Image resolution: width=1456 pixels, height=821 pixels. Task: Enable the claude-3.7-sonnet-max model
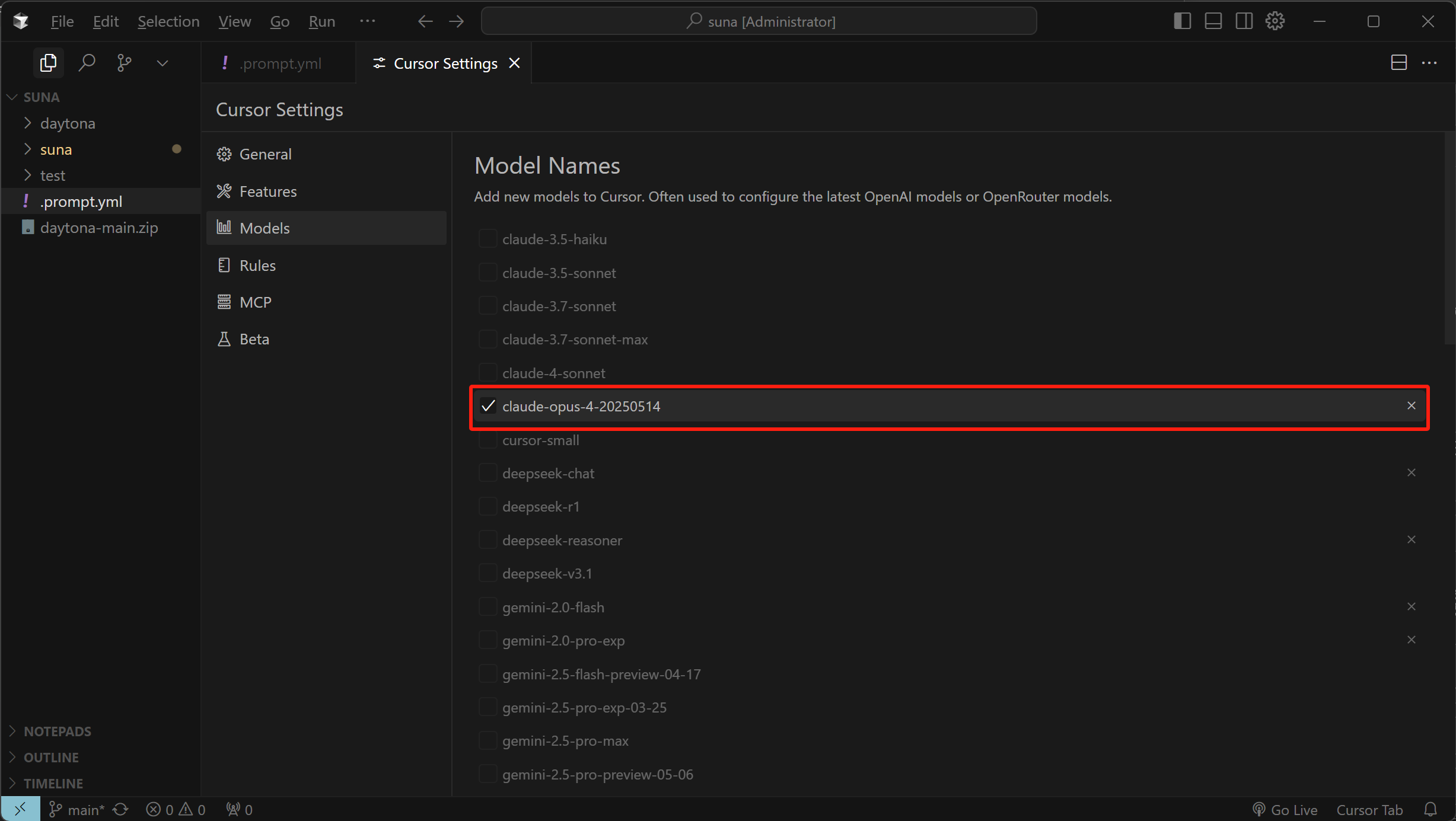click(x=488, y=339)
